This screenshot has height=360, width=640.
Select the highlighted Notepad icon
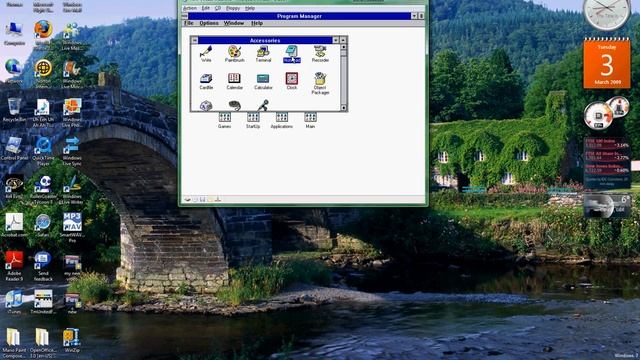coord(291,54)
